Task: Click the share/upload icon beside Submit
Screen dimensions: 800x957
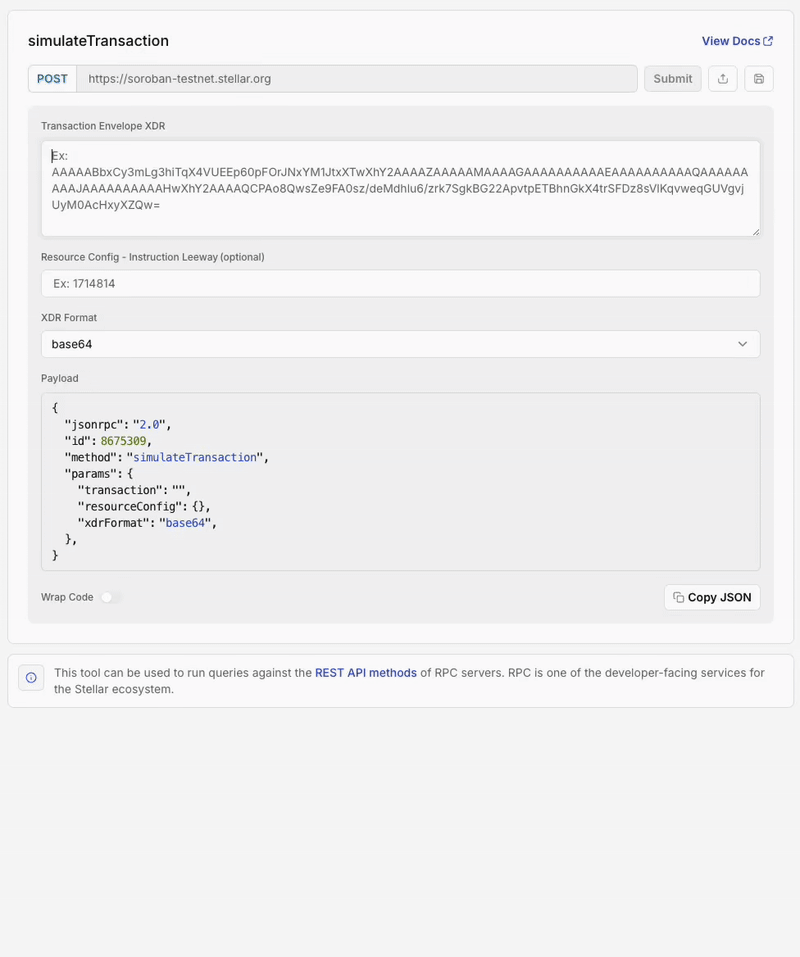Action: tap(722, 78)
